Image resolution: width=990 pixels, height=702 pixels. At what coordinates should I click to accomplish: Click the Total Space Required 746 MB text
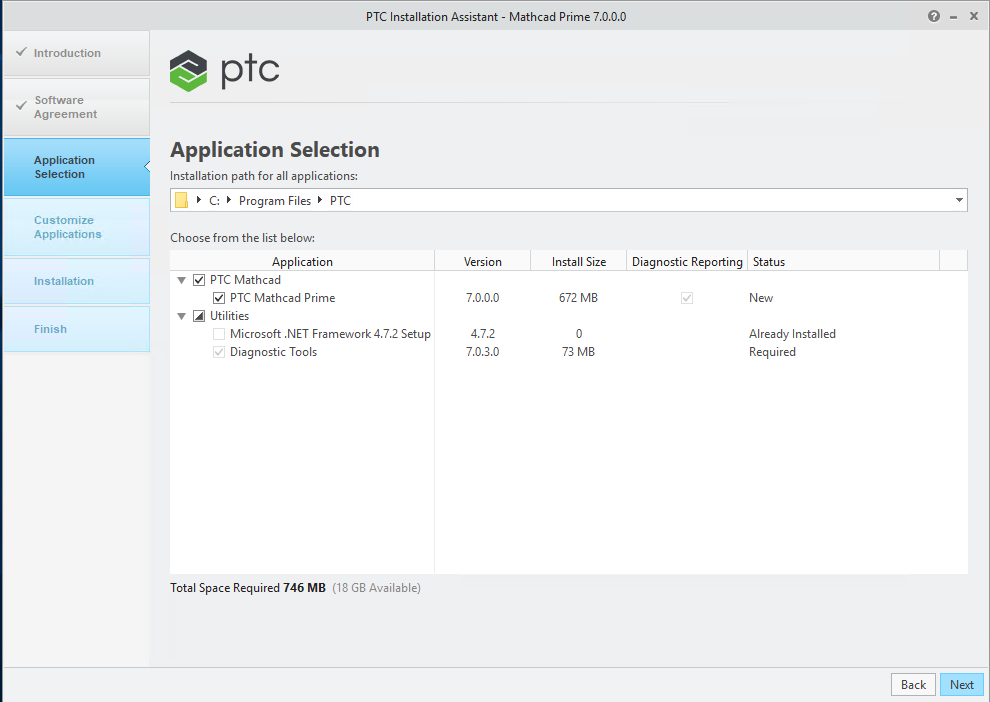tap(248, 588)
